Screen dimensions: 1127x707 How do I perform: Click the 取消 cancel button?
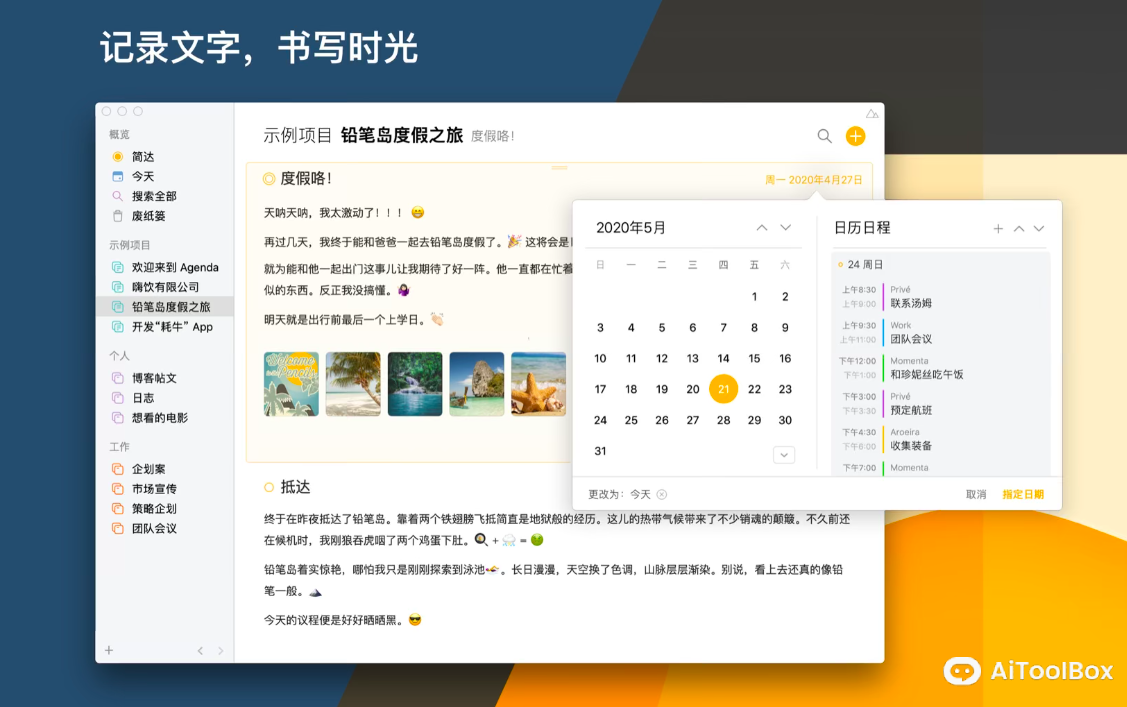[977, 493]
